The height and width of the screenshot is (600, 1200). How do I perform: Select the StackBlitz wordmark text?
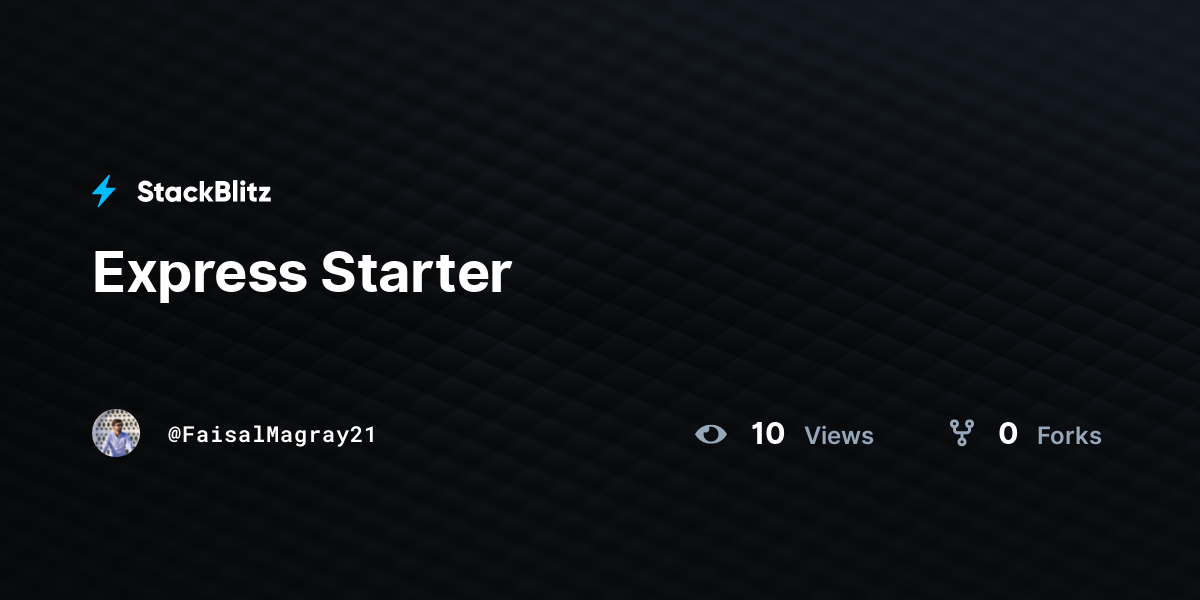click(204, 192)
